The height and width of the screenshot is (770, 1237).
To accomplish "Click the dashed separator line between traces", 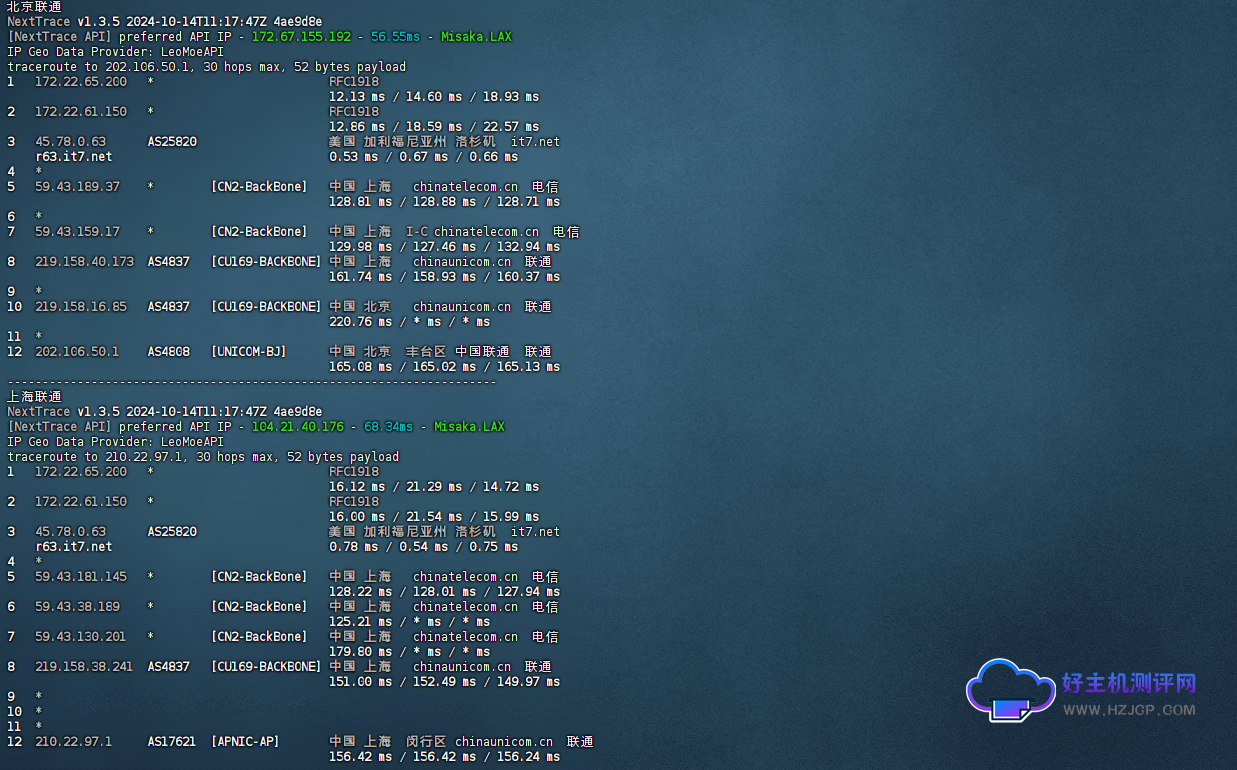I will click(x=252, y=382).
